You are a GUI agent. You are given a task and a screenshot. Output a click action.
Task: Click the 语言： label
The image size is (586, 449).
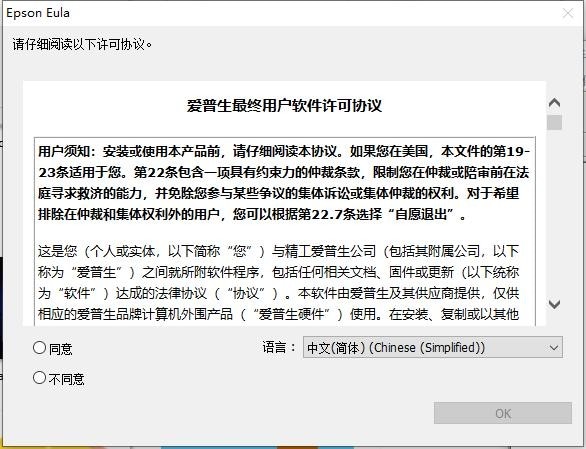point(279,347)
